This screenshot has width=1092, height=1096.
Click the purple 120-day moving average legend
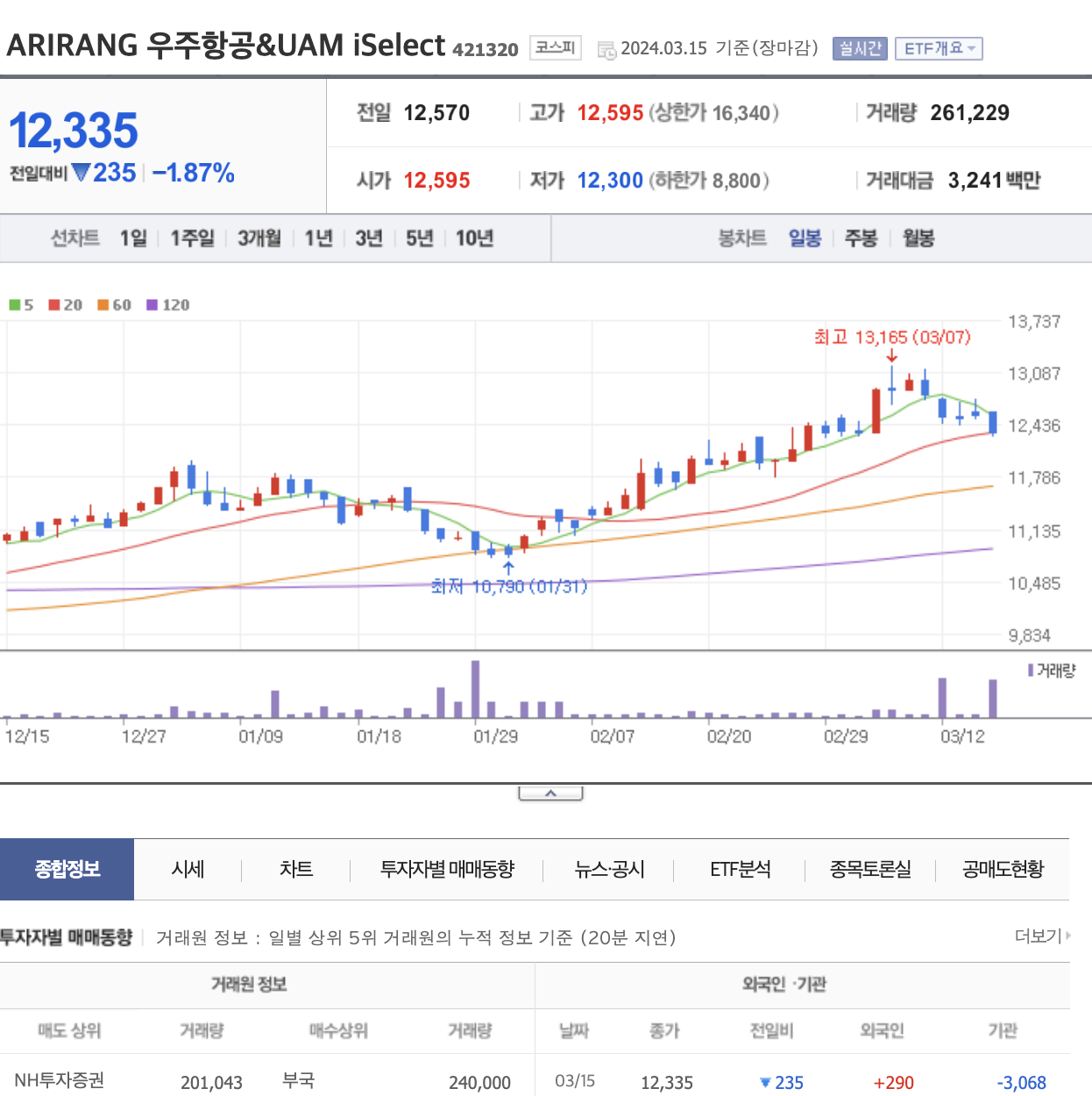tap(168, 305)
